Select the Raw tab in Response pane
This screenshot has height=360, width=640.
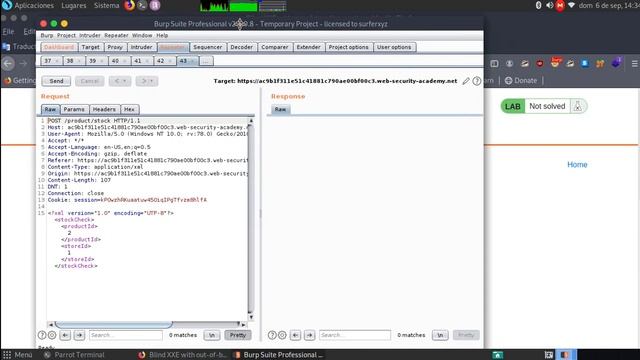pyautogui.click(x=280, y=109)
